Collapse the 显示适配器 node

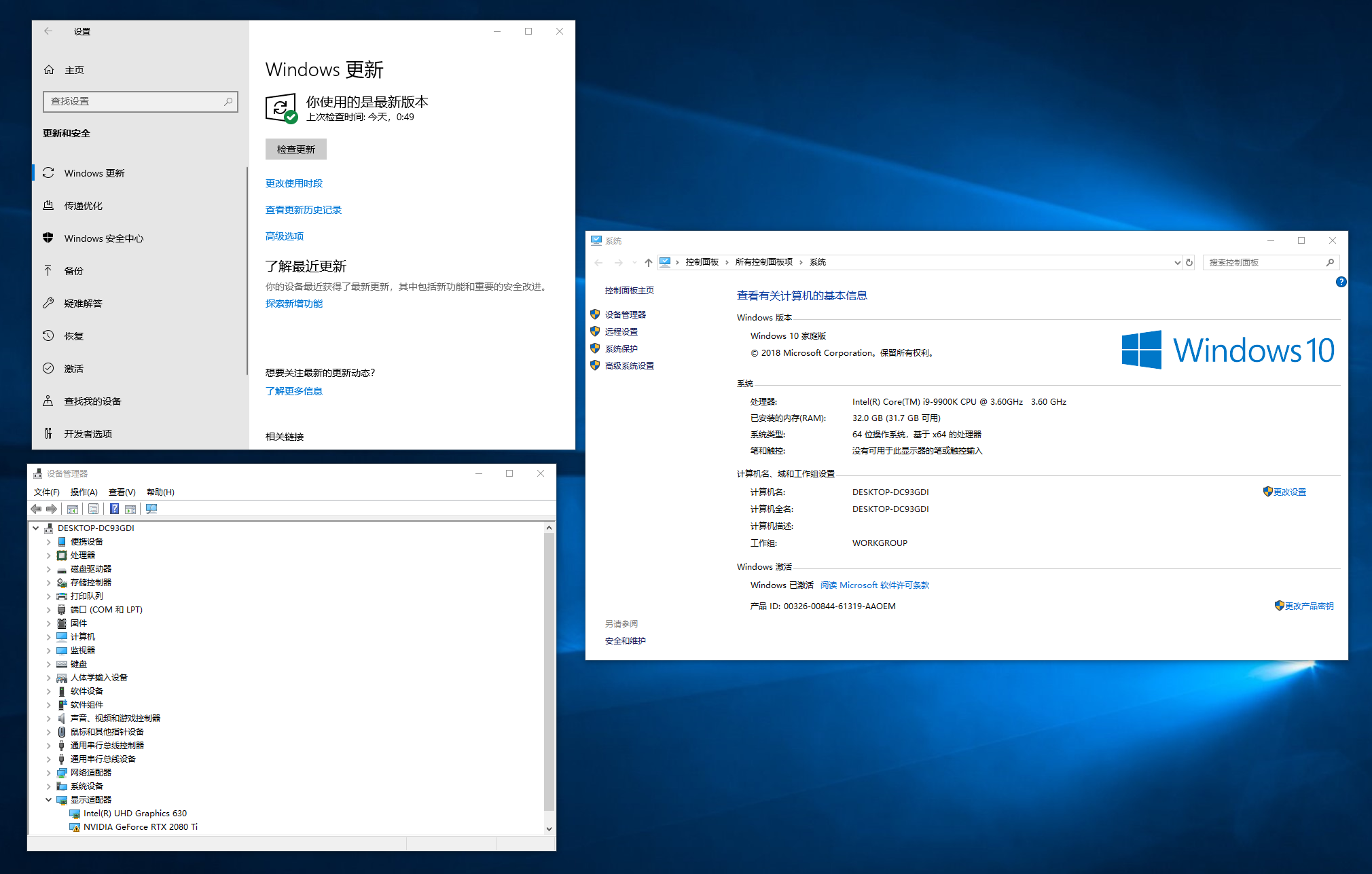tap(49, 800)
